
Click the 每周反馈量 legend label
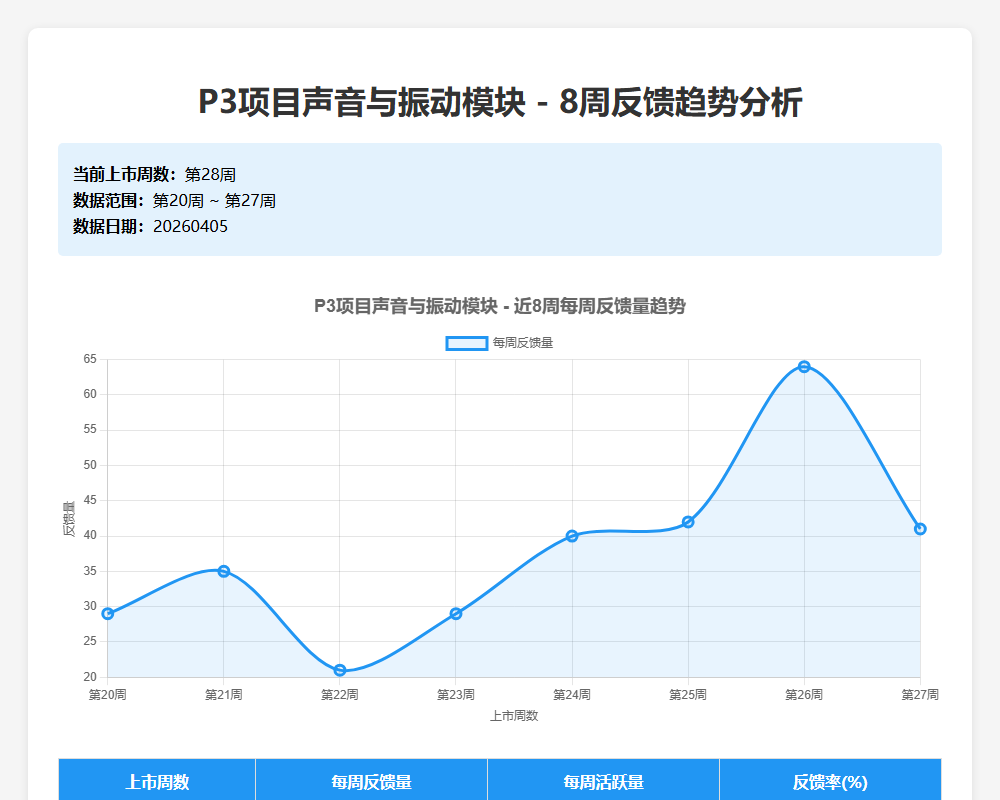point(523,343)
